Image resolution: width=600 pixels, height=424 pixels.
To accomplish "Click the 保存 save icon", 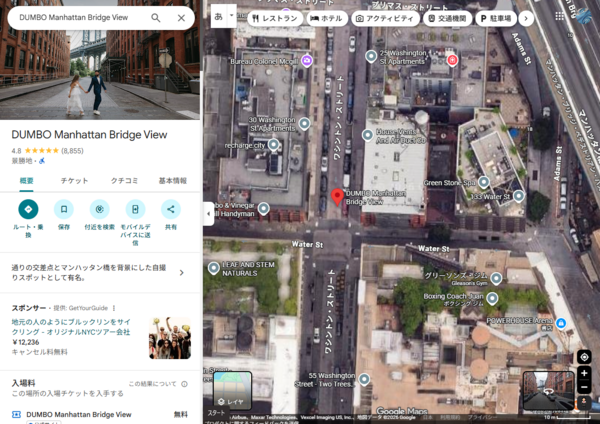I will (64, 209).
